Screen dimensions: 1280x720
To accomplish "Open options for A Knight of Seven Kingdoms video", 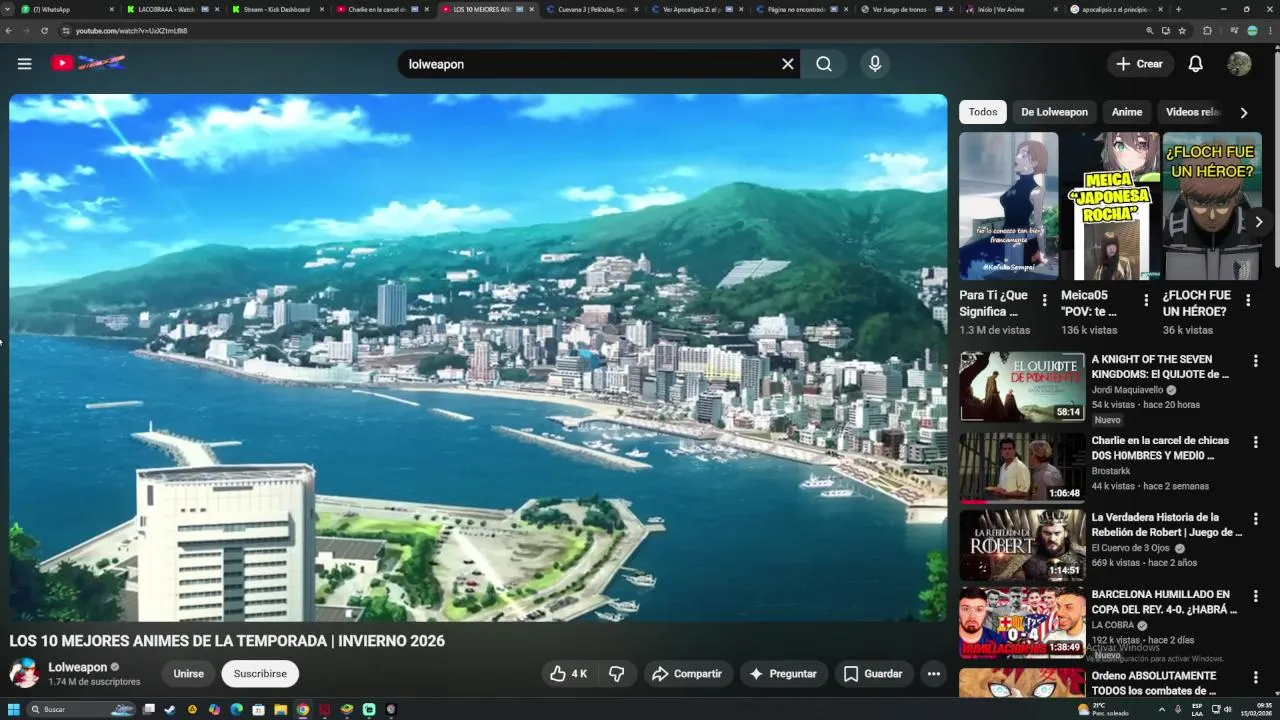I will 1256,361.
